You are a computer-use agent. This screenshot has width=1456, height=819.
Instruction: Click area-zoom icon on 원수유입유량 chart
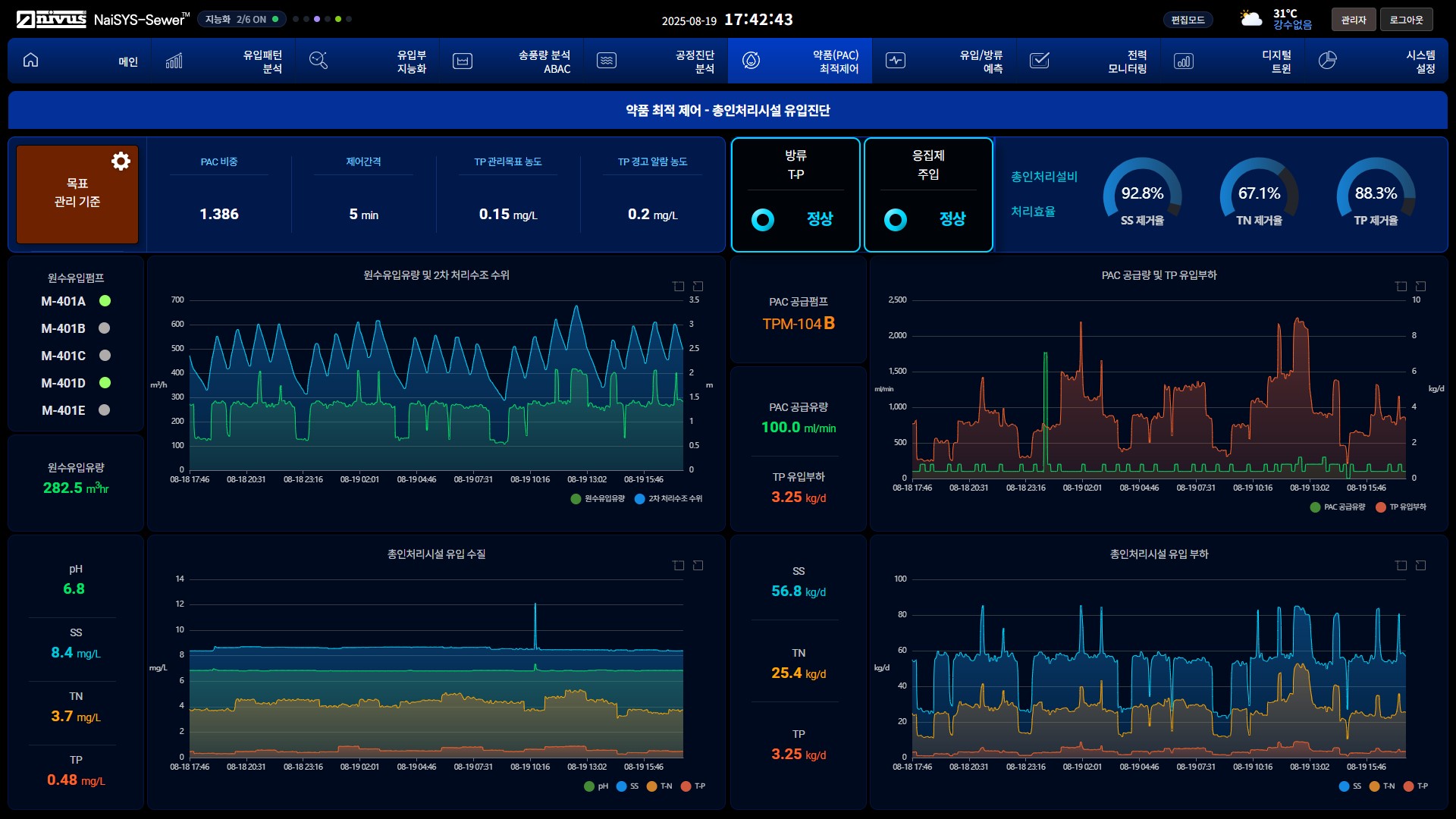pos(678,286)
